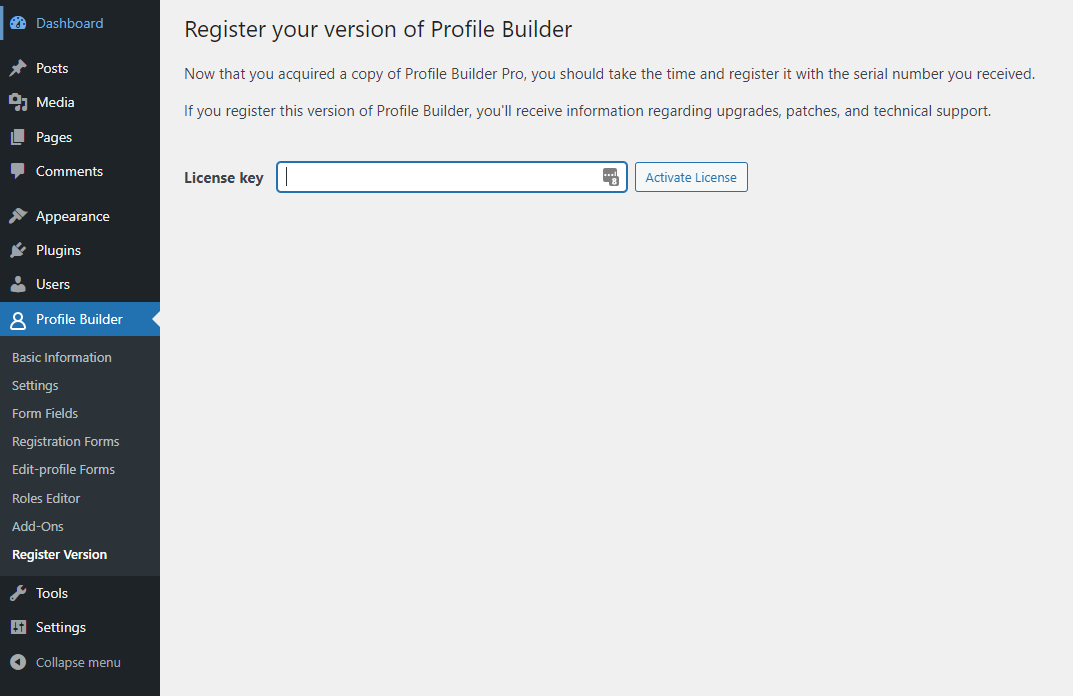Screen dimensions: 1073x696
Task: Open the Add-Ons submenu item
Action: [x=38, y=526]
